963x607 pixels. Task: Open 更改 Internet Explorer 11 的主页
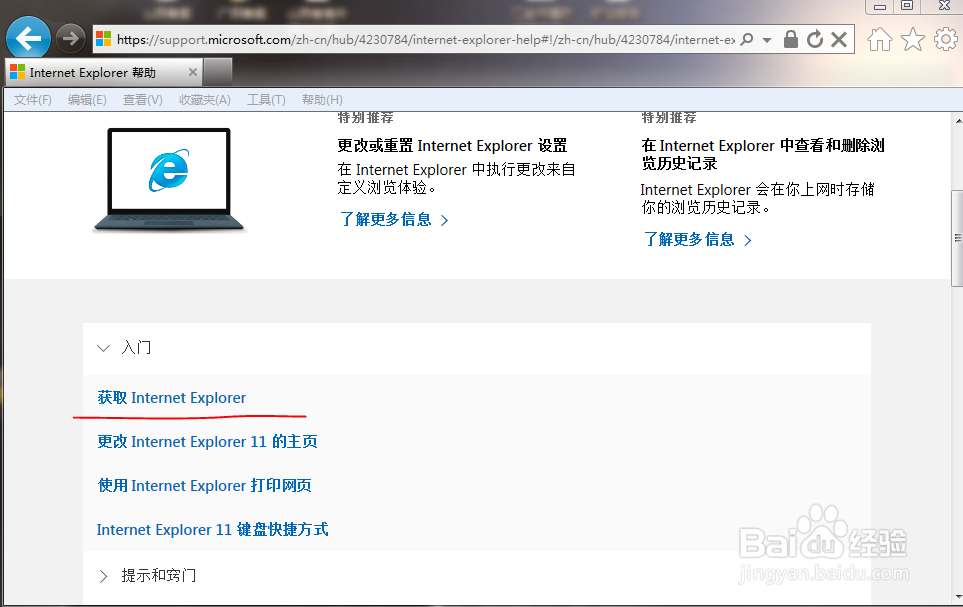[x=206, y=441]
